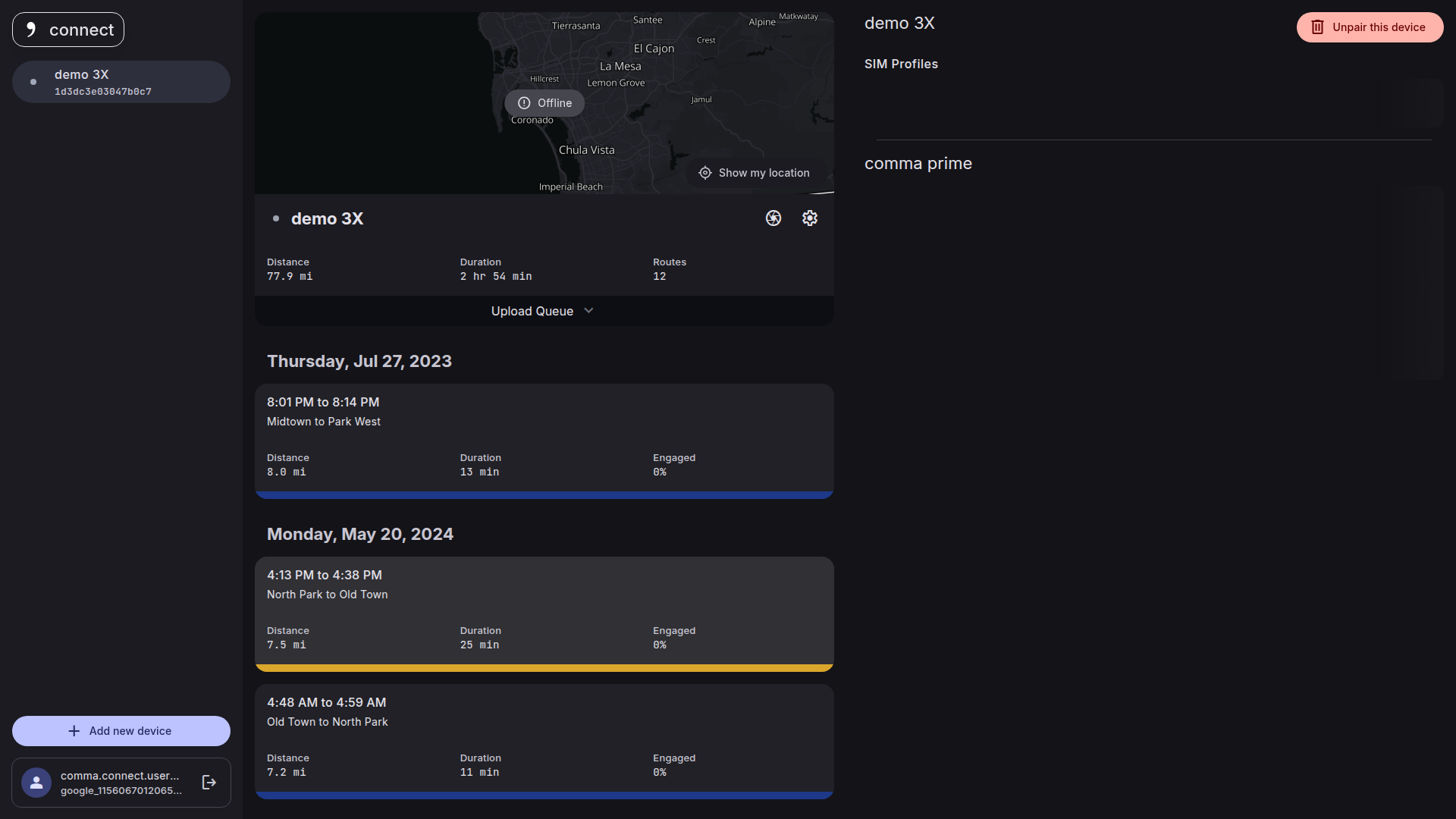Click the trash icon on the Unpair button

[x=1317, y=27]
